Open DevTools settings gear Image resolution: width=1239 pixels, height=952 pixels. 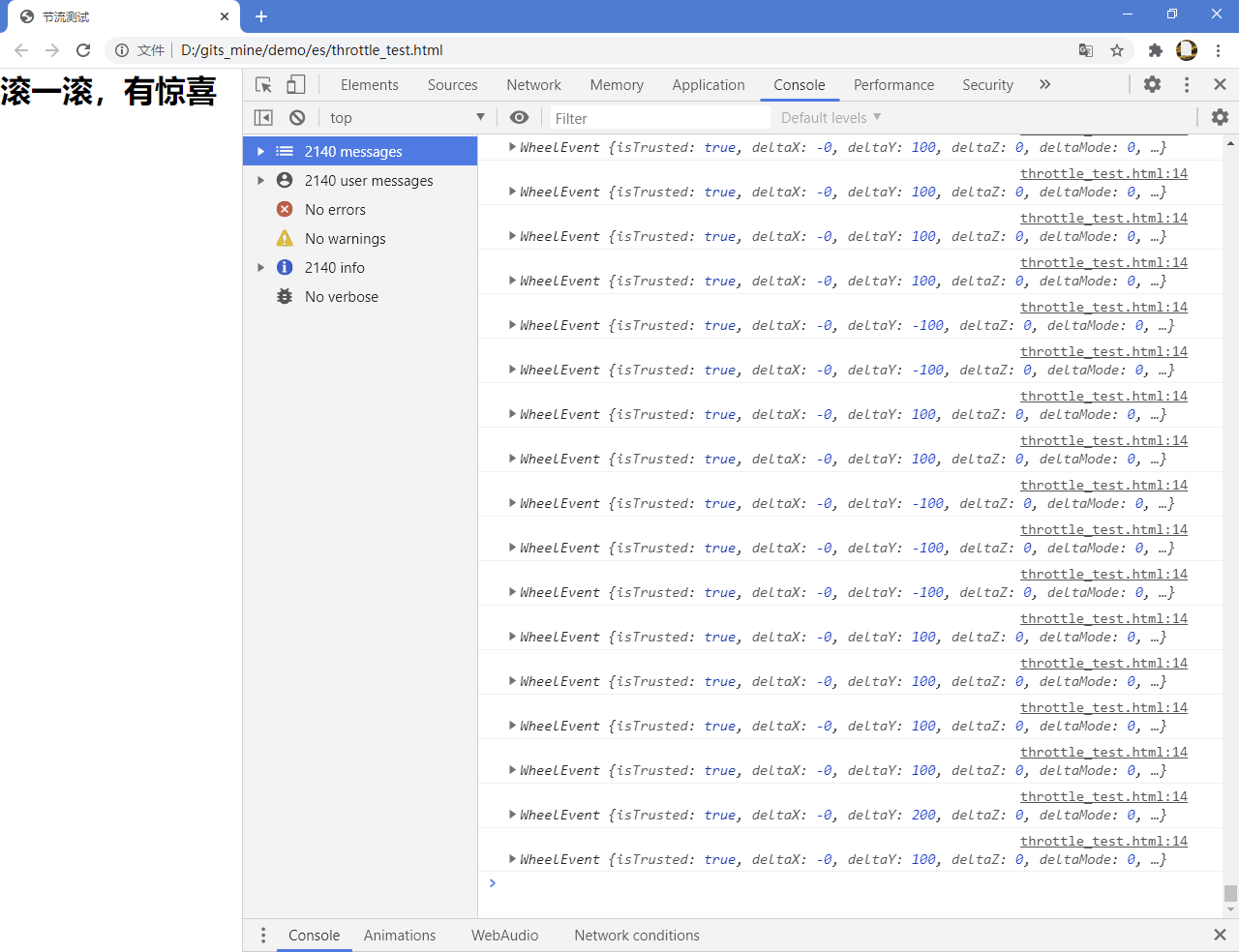tap(1152, 84)
